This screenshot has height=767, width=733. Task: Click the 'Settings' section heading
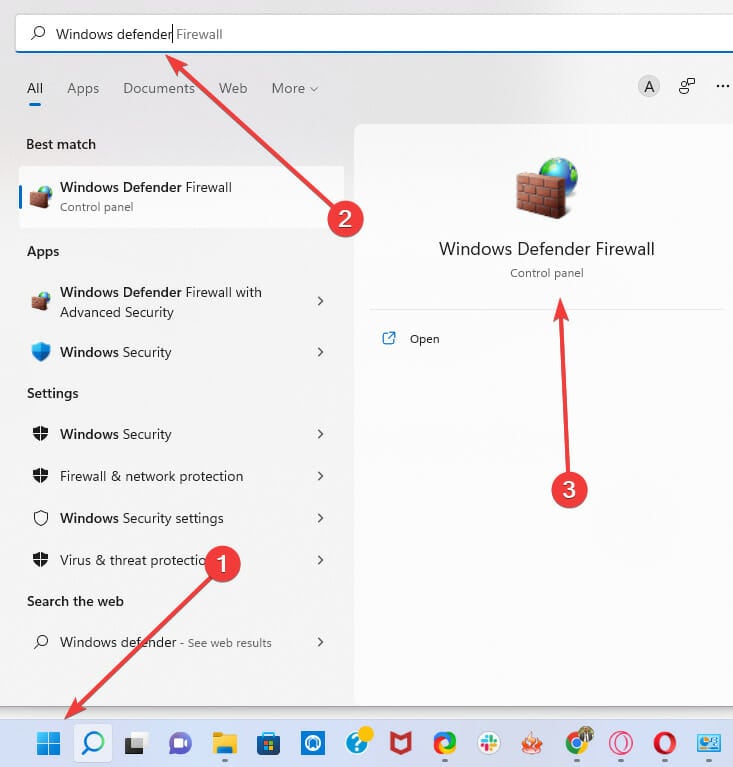pyautogui.click(x=53, y=393)
